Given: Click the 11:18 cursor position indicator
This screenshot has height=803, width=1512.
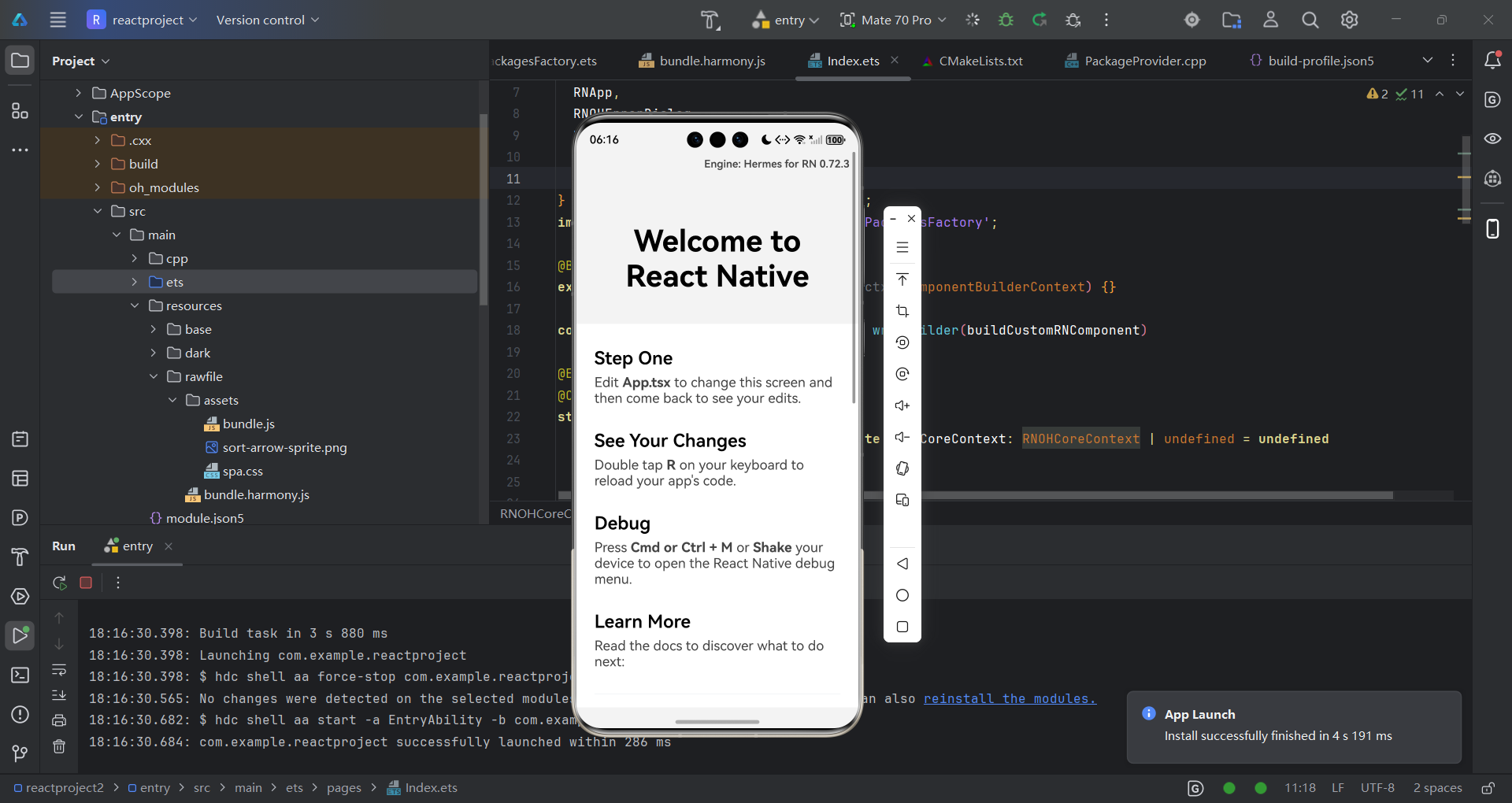Looking at the screenshot, I should [1300, 788].
